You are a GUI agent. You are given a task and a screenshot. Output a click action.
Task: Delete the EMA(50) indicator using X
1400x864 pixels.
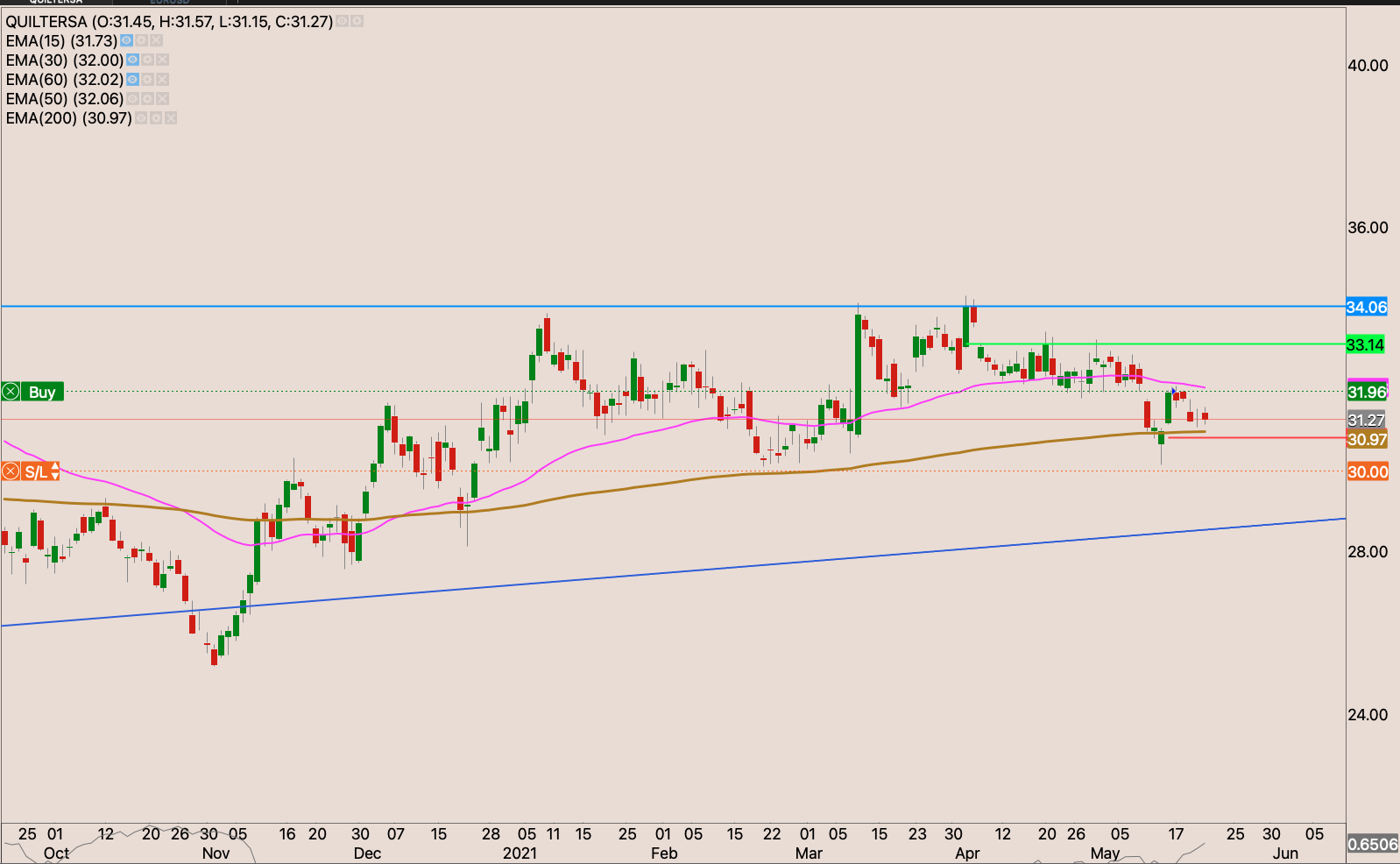pos(162,99)
